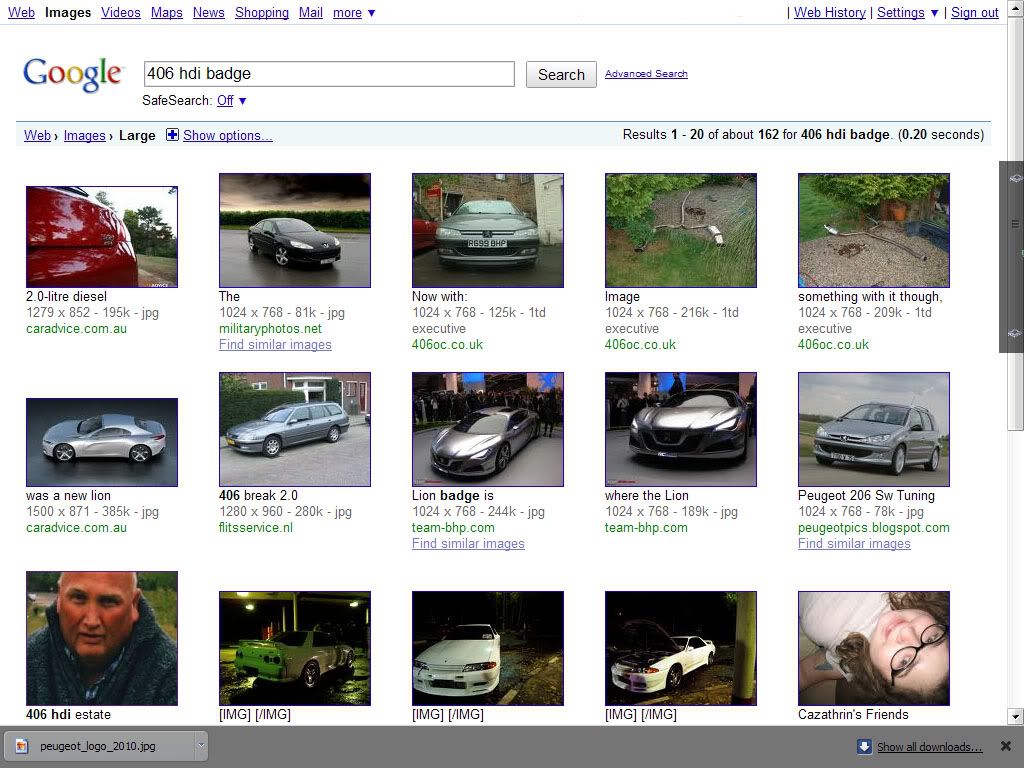
Task: Click the Google logo
Action: click(72, 75)
